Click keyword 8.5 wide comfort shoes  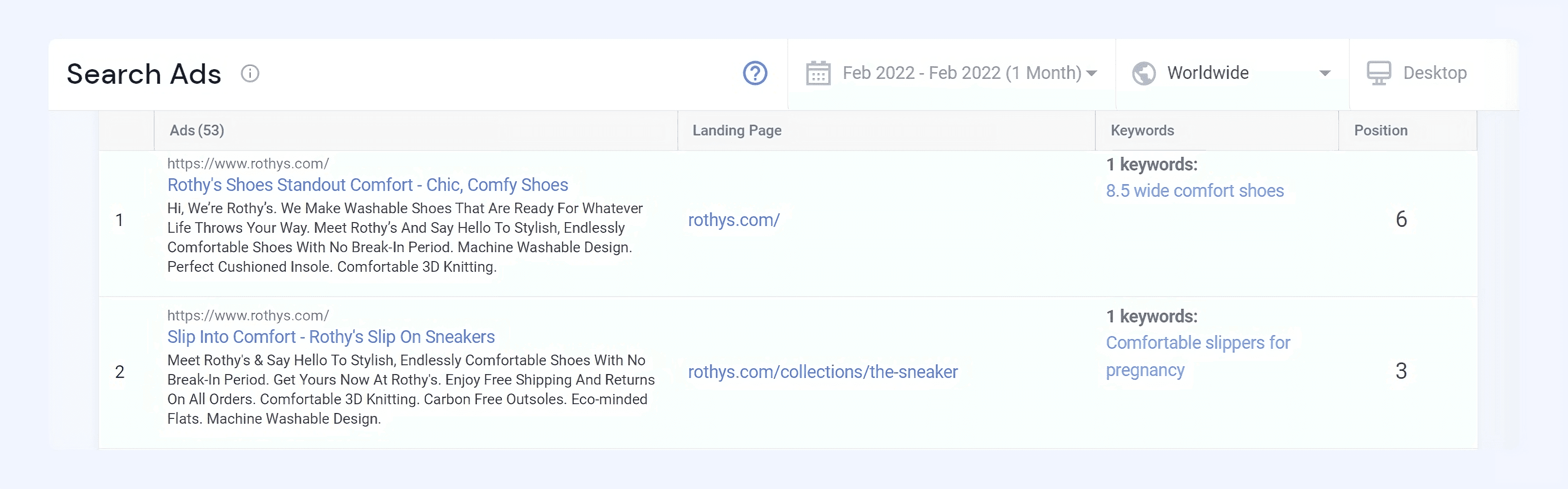pyautogui.click(x=1194, y=190)
